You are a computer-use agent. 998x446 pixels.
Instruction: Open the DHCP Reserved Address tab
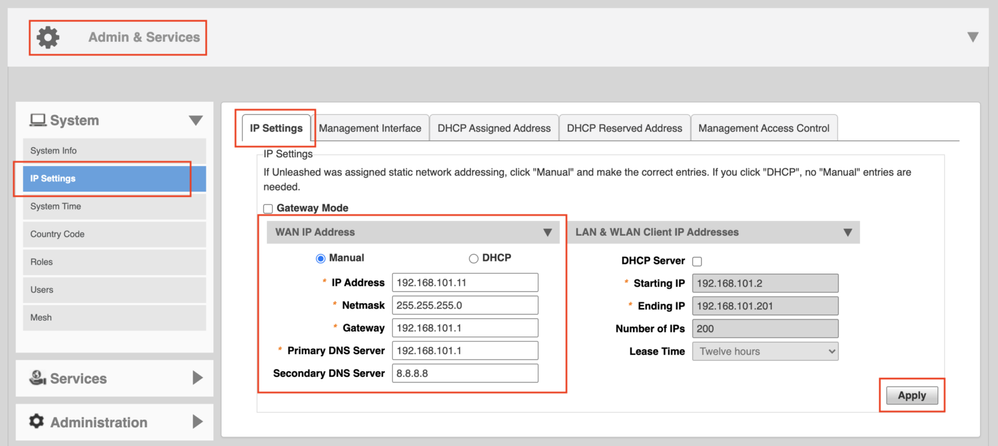(x=624, y=128)
